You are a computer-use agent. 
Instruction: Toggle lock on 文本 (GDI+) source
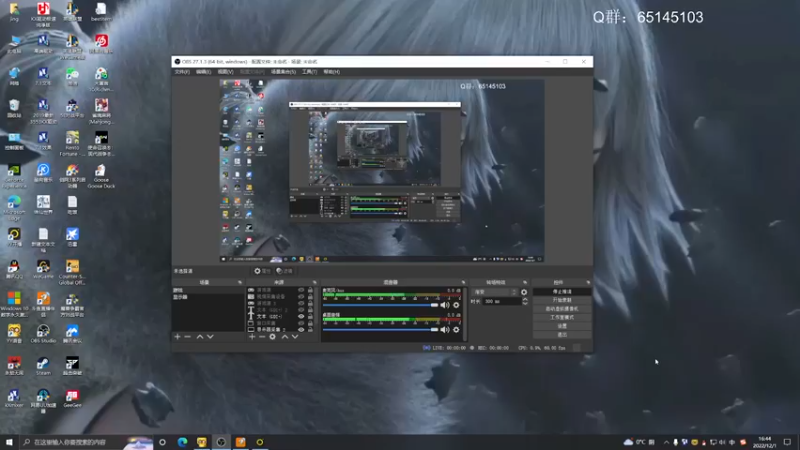310,316
